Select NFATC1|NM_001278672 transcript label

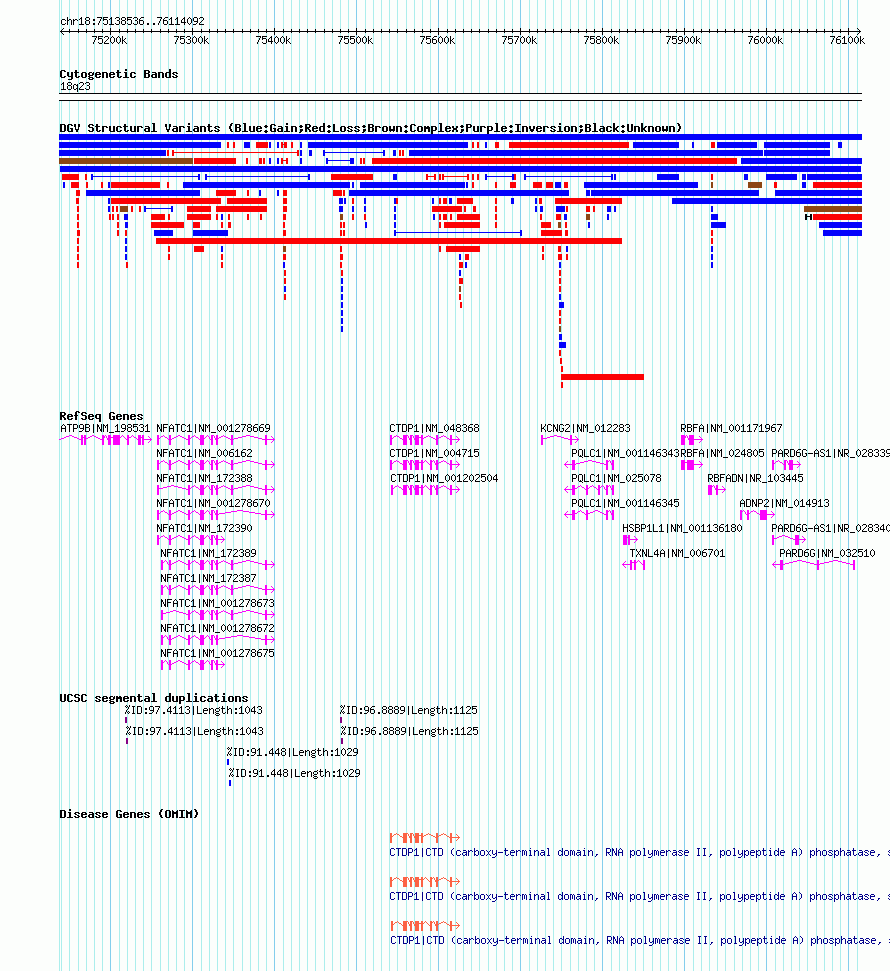coord(217,628)
